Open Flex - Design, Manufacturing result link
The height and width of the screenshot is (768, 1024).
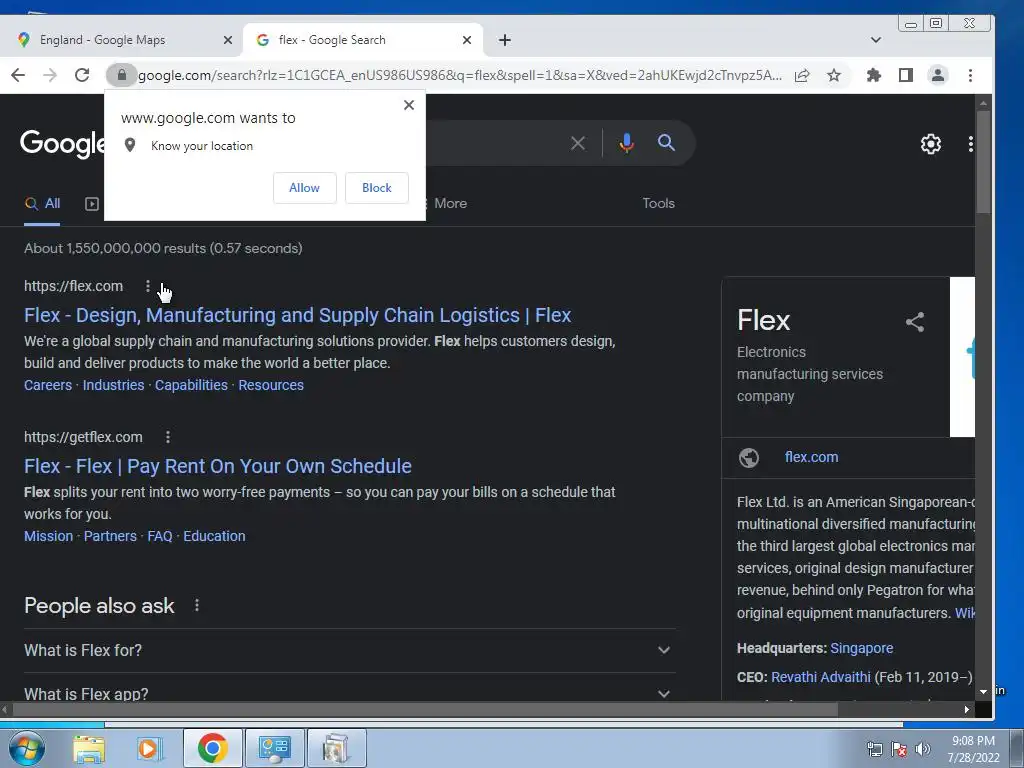[x=298, y=315]
